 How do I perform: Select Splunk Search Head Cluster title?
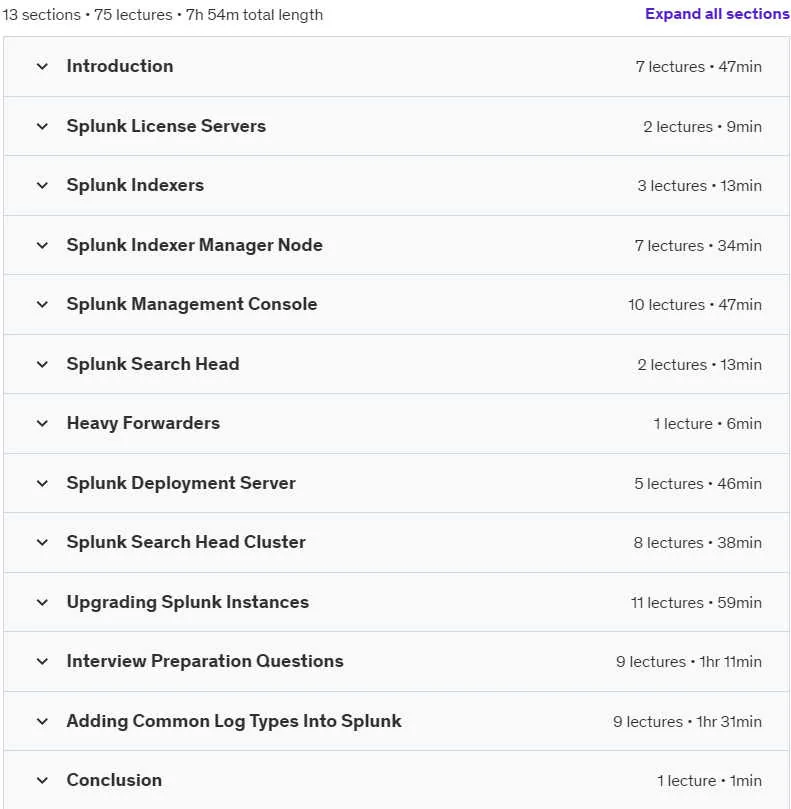186,542
